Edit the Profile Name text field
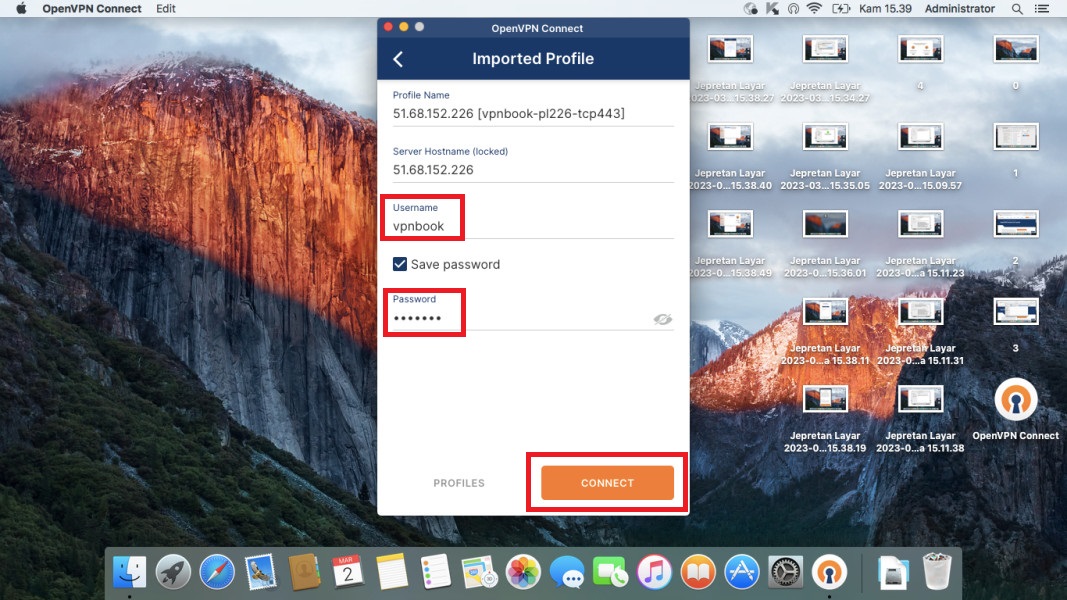This screenshot has height=600, width=1067. pyautogui.click(x=532, y=114)
